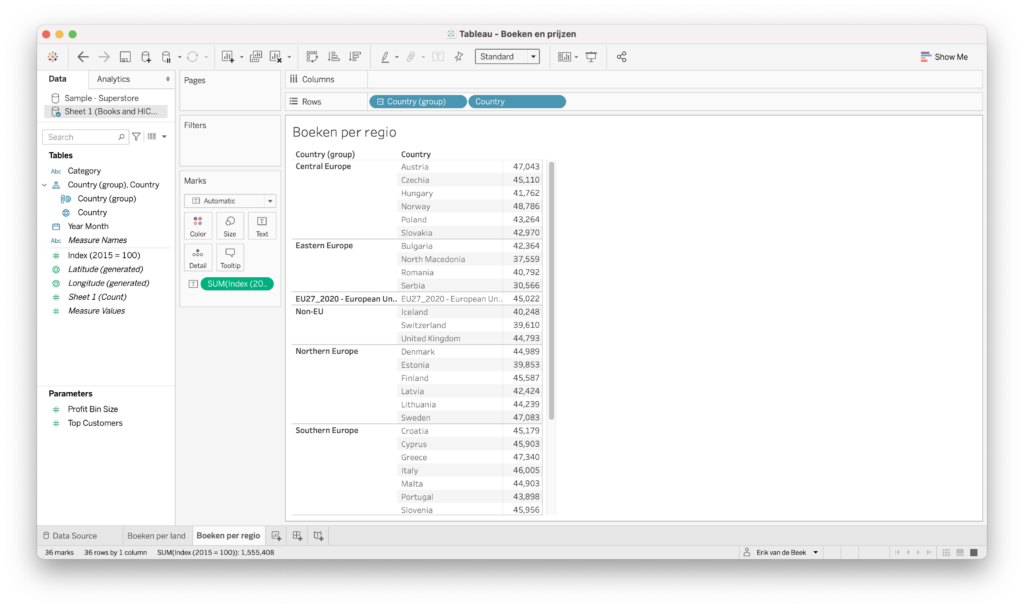This screenshot has width=1024, height=608.
Task: Click the Swap Rows and Columns icon
Action: (x=312, y=57)
